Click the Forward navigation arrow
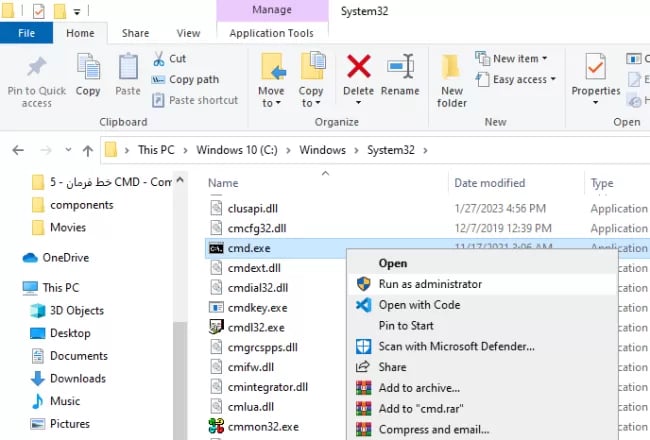 46,150
